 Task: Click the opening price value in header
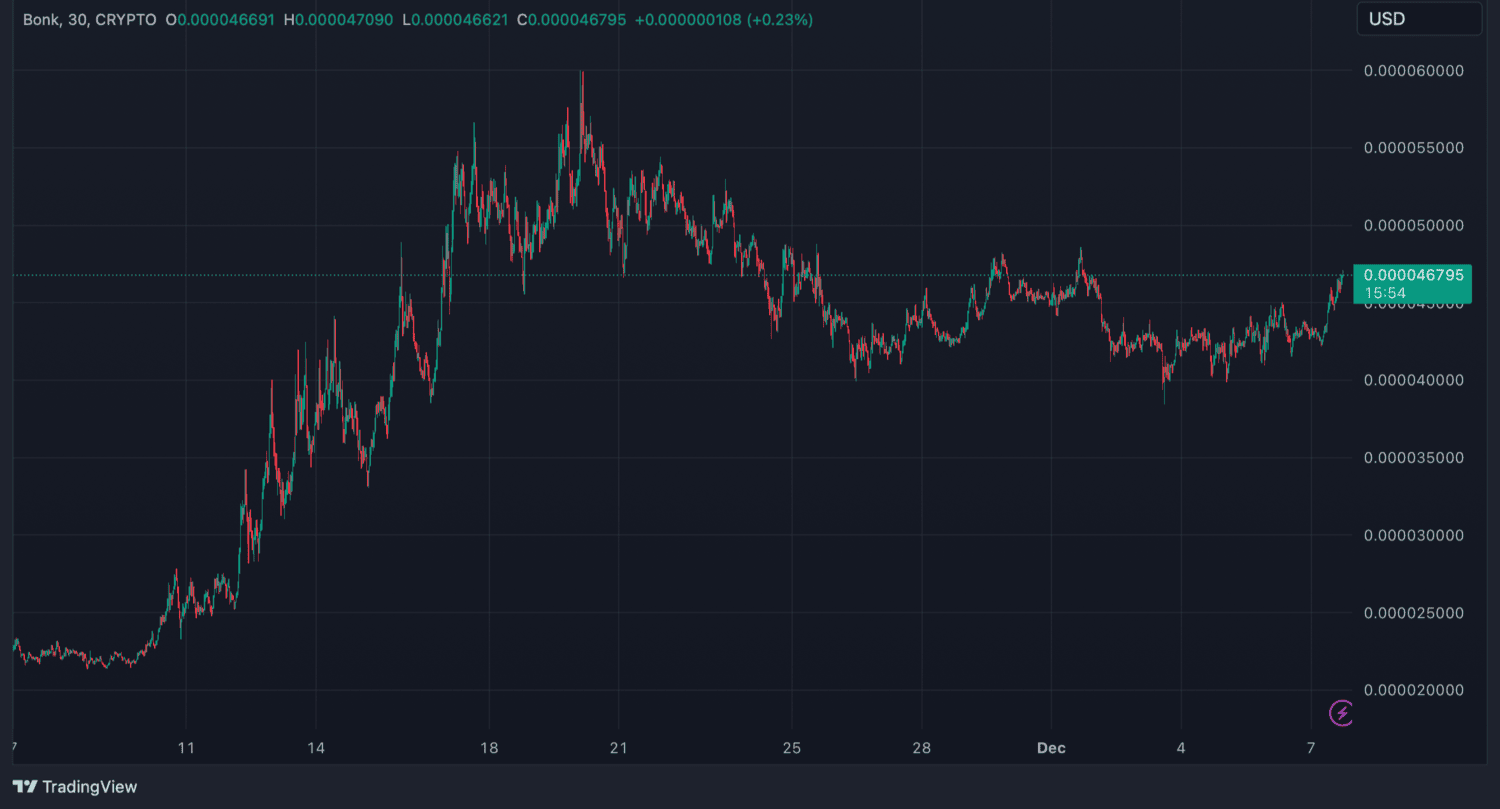[220, 20]
